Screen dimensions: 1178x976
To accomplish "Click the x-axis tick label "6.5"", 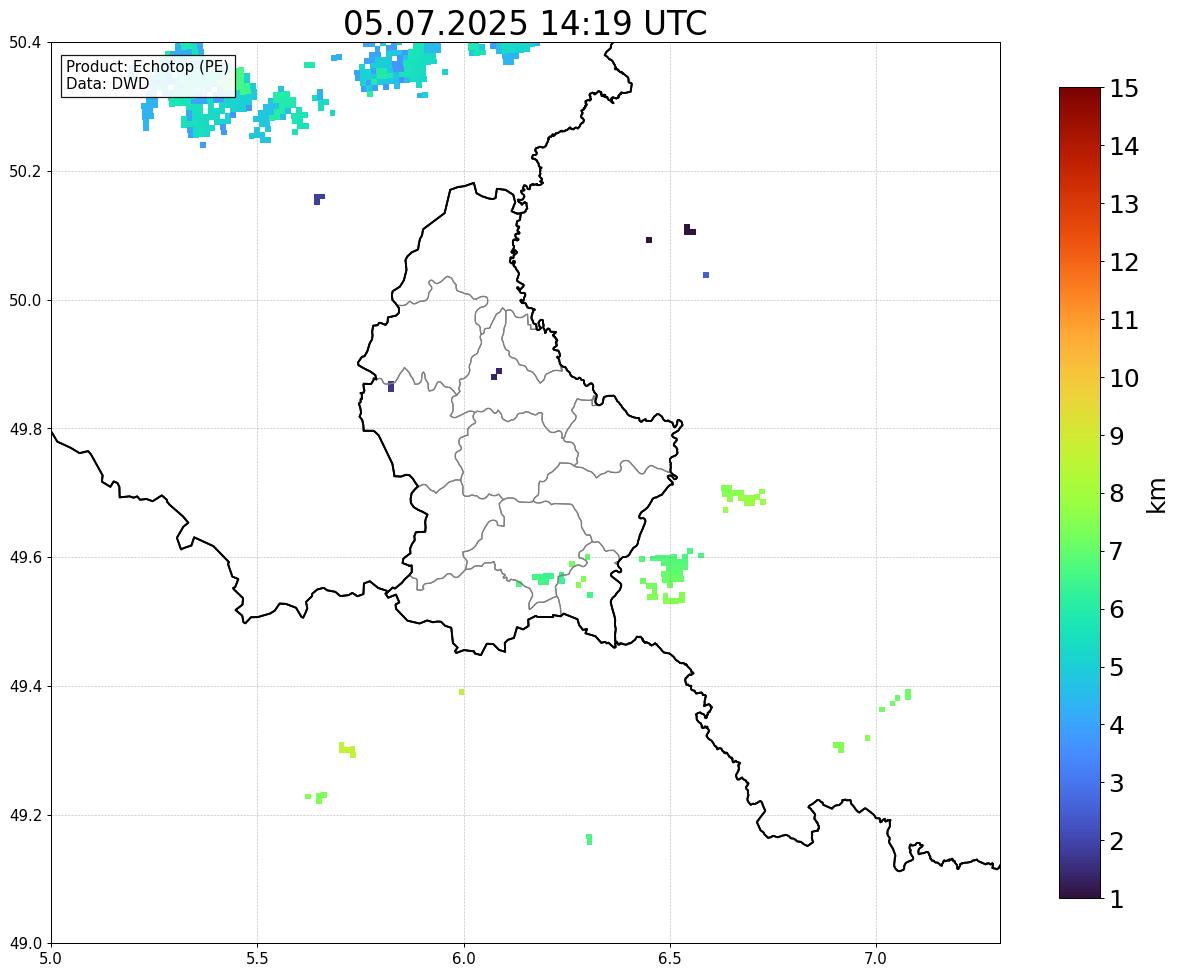I will (670, 959).
